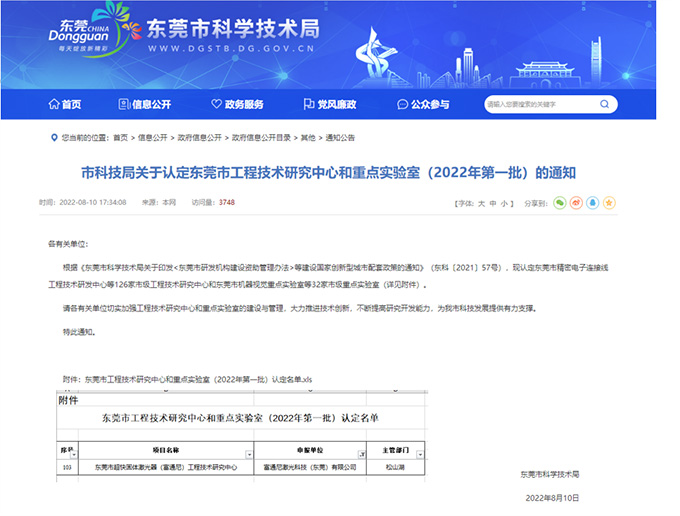This screenshot has width=680, height=516.
Task: Click breadcrumb link 首页
Action: point(121,138)
